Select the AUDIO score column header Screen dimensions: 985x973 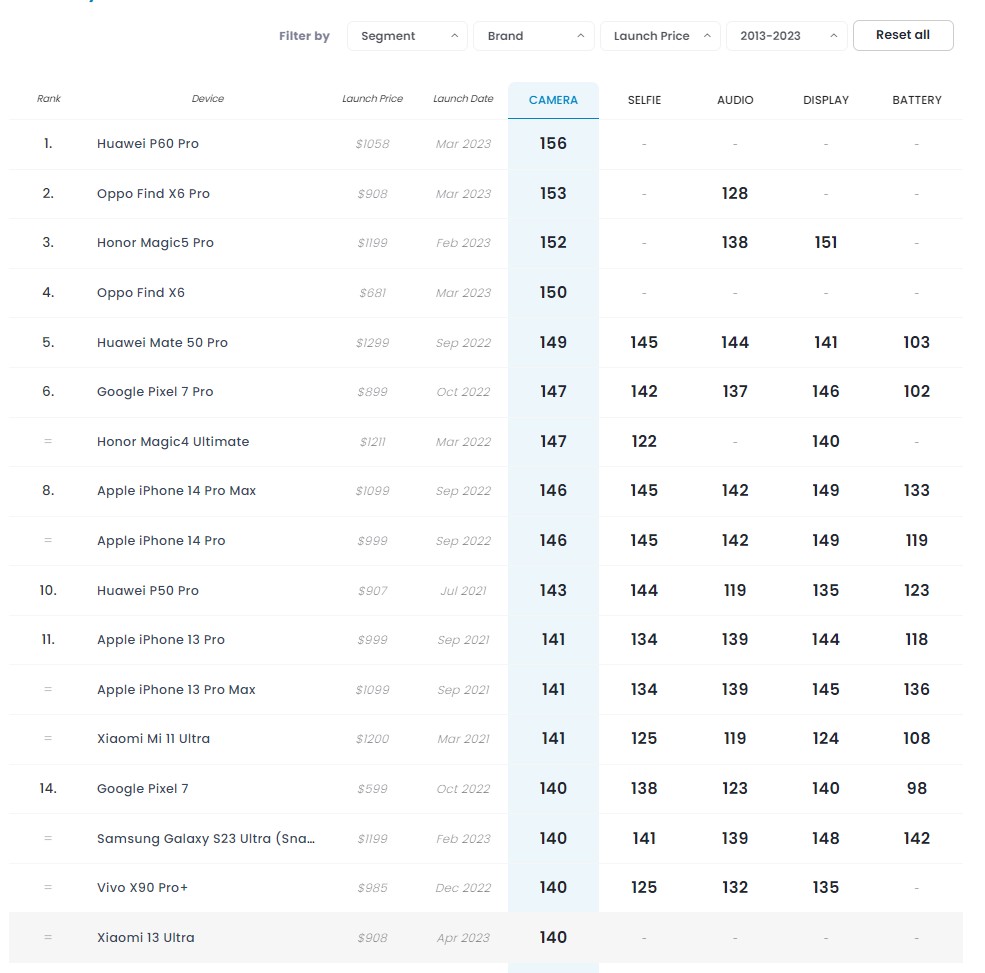coord(734,100)
